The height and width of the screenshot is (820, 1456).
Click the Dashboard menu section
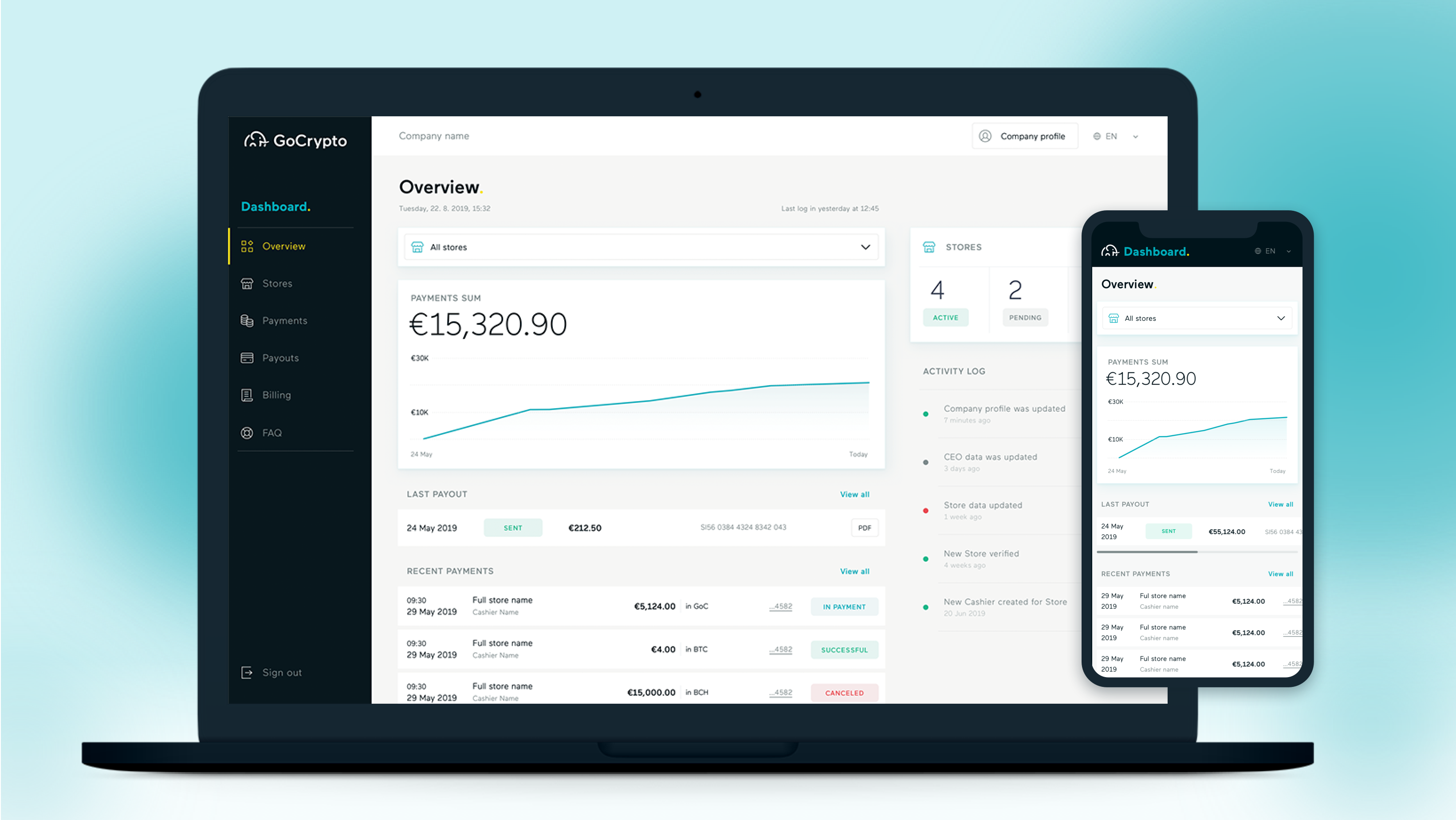click(274, 207)
